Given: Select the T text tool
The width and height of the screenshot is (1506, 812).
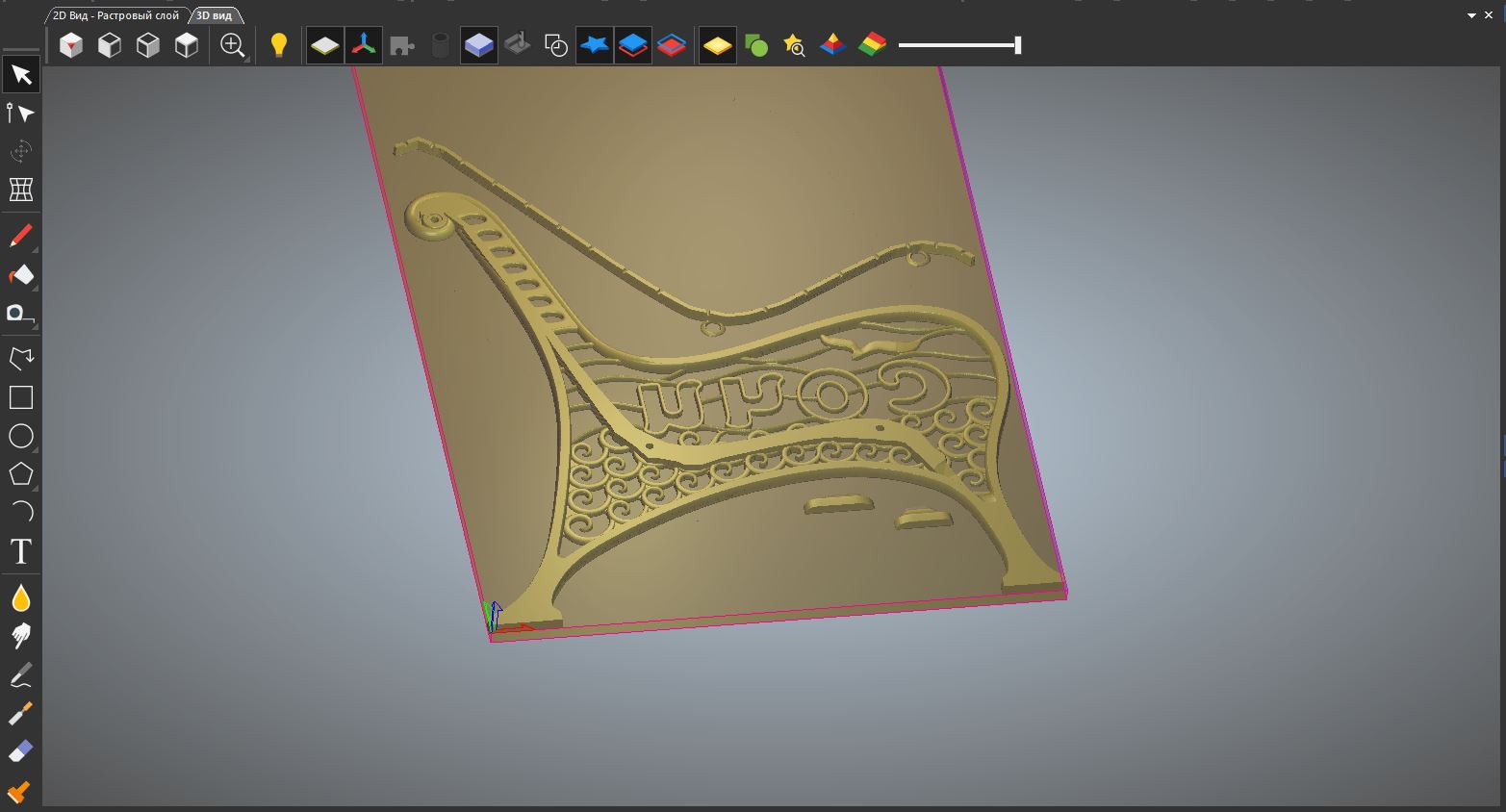Looking at the screenshot, I should tap(21, 551).
